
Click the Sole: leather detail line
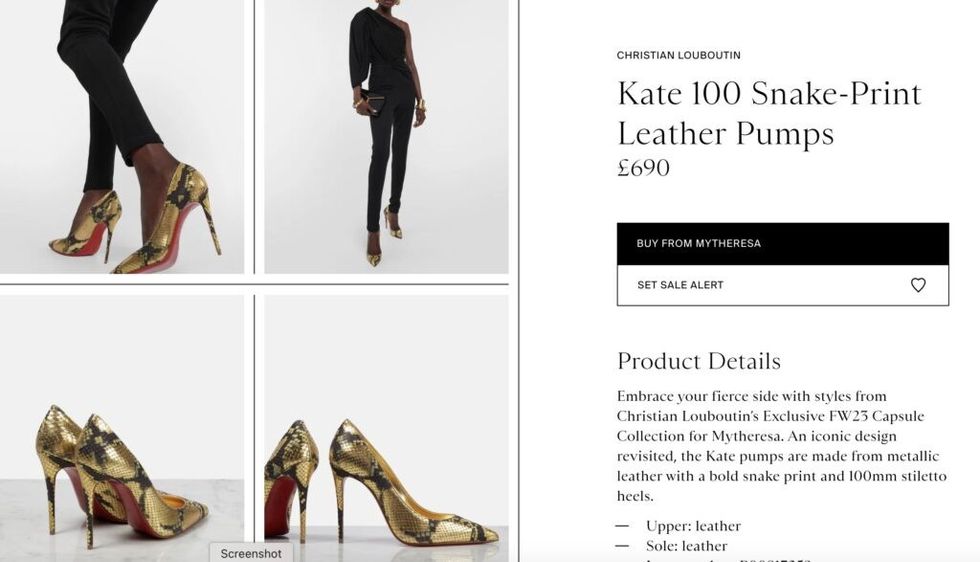(x=684, y=546)
